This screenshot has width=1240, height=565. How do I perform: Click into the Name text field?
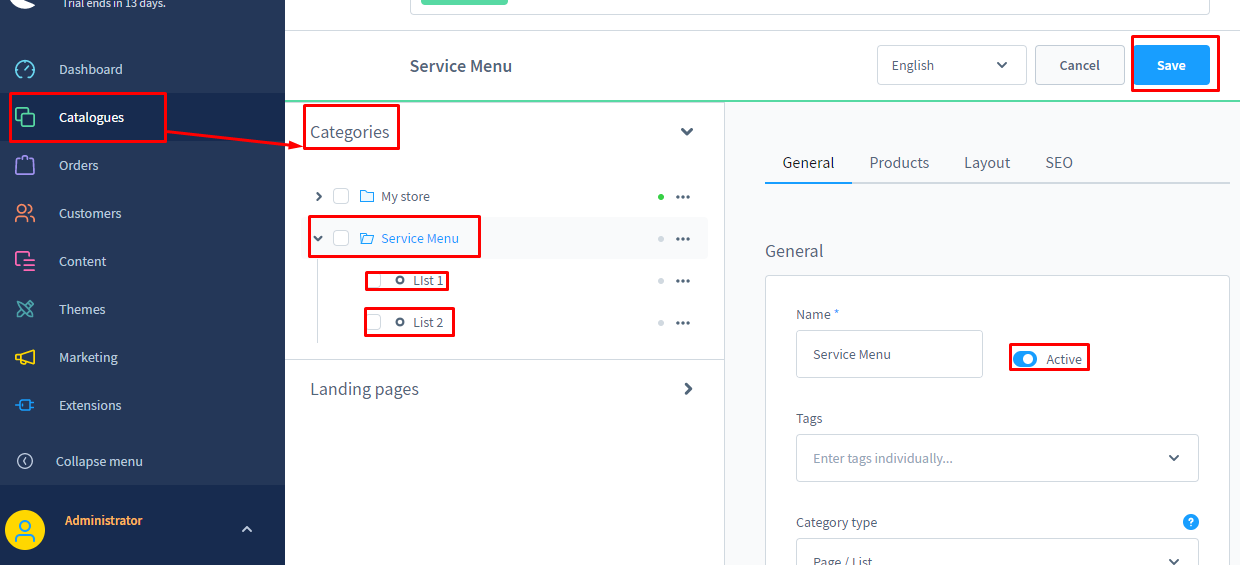(x=889, y=354)
